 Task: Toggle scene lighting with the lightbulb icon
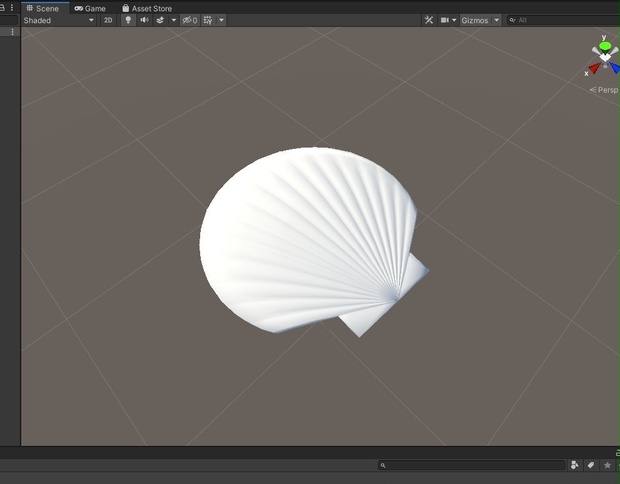pos(128,20)
